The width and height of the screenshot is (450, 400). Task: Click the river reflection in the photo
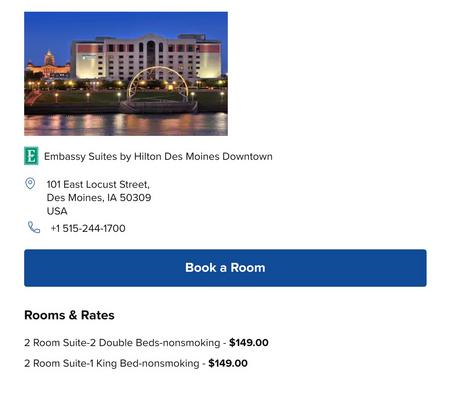[126, 124]
